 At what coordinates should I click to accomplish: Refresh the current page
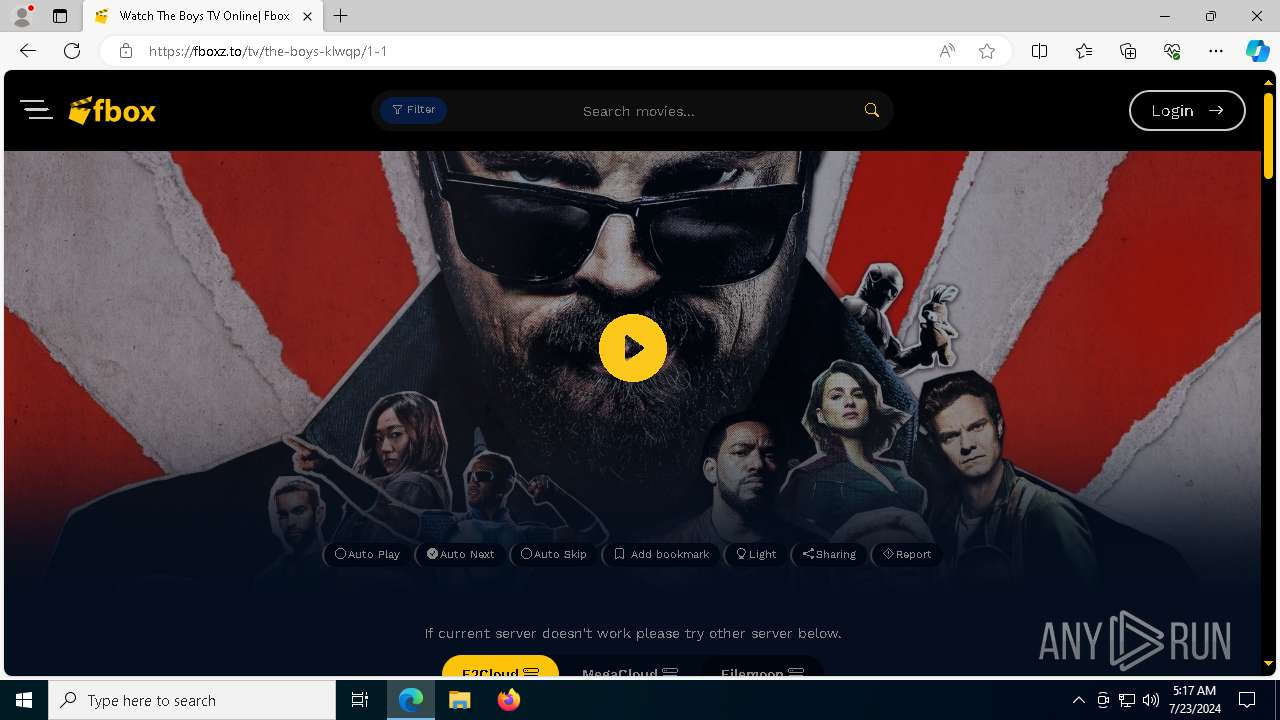[72, 51]
